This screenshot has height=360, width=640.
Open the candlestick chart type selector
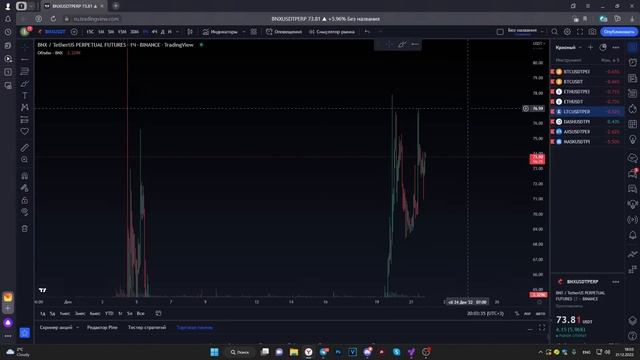tap(190, 32)
